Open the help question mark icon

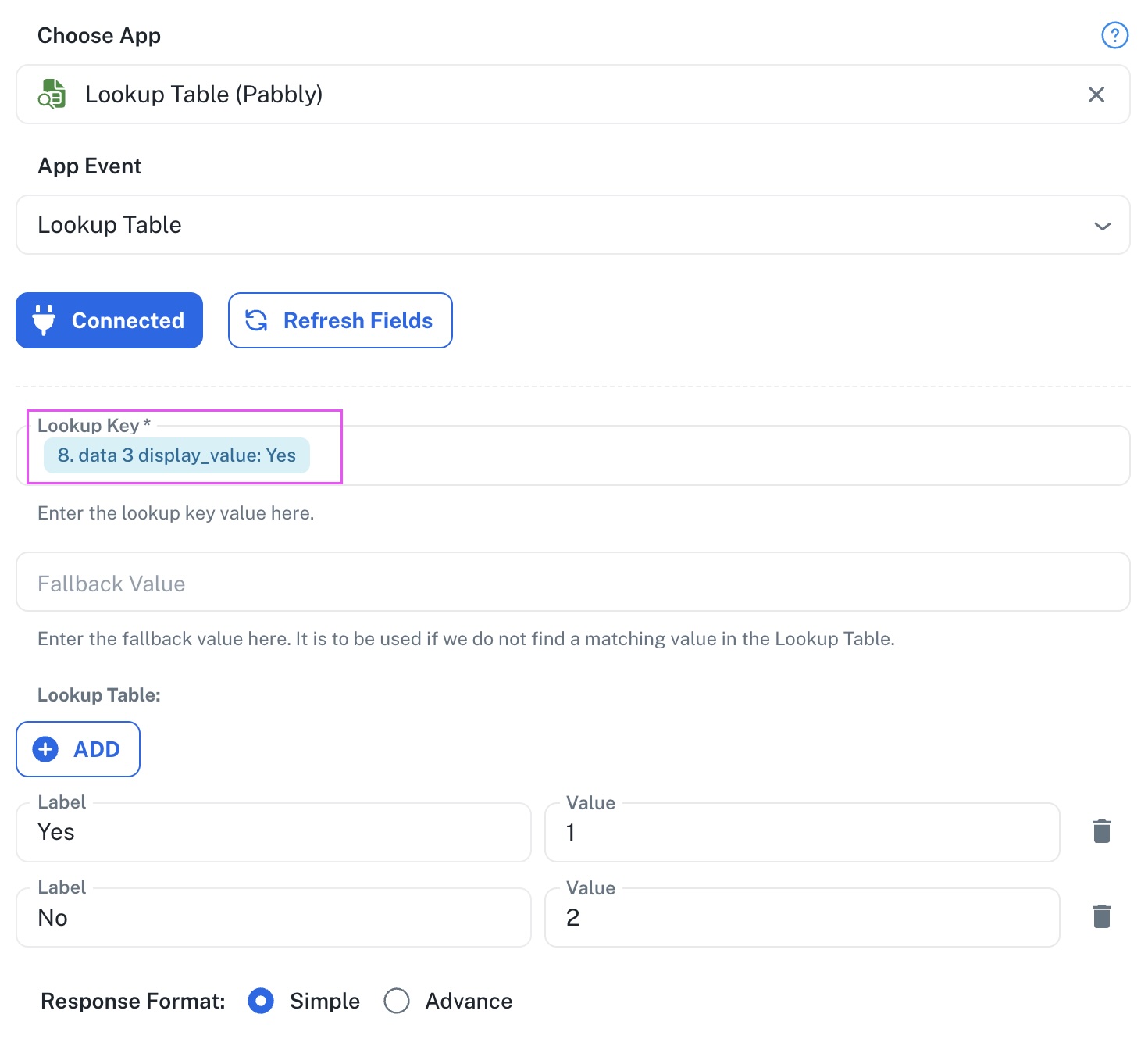[x=1114, y=35]
